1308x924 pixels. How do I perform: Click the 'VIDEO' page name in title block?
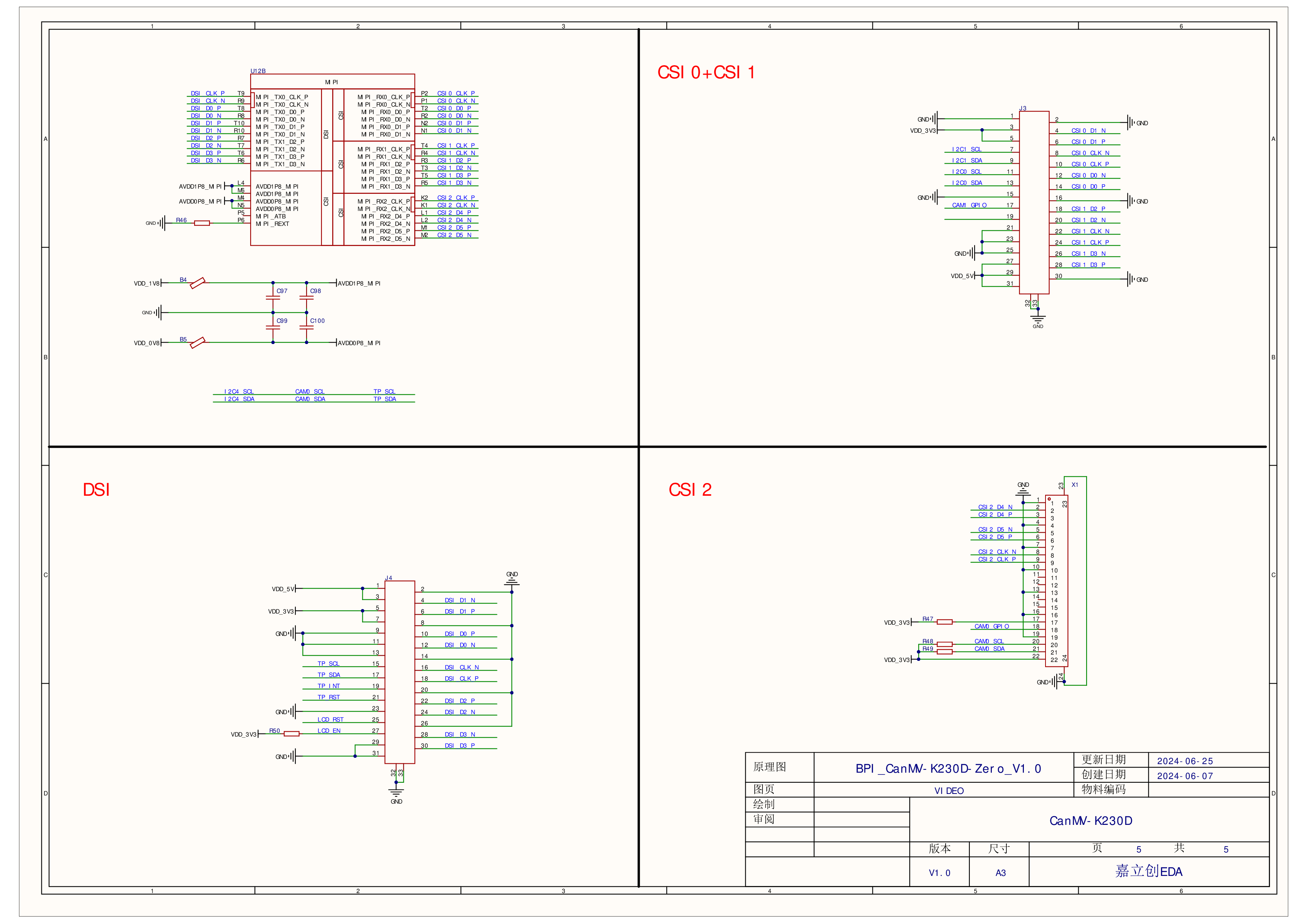949,791
